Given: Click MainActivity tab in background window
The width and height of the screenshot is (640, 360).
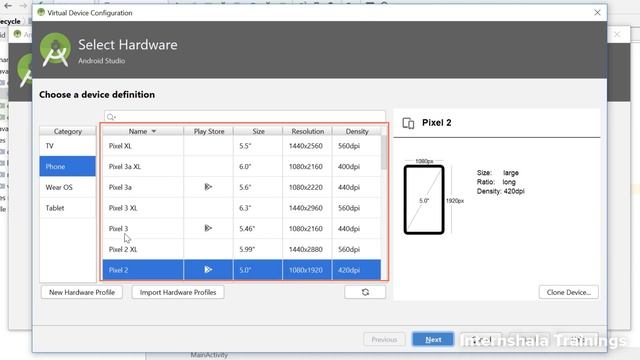Looking at the screenshot, I should [x=209, y=356].
